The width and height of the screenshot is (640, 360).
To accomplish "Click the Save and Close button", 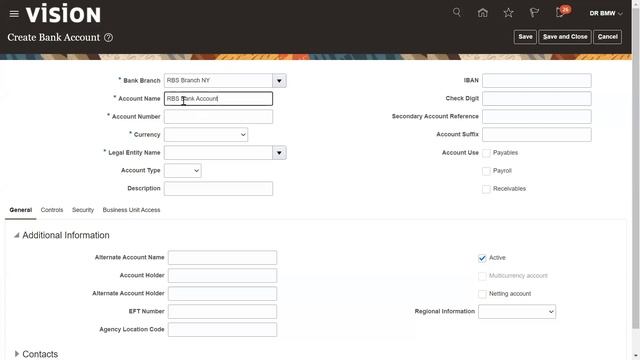I will [x=565, y=37].
